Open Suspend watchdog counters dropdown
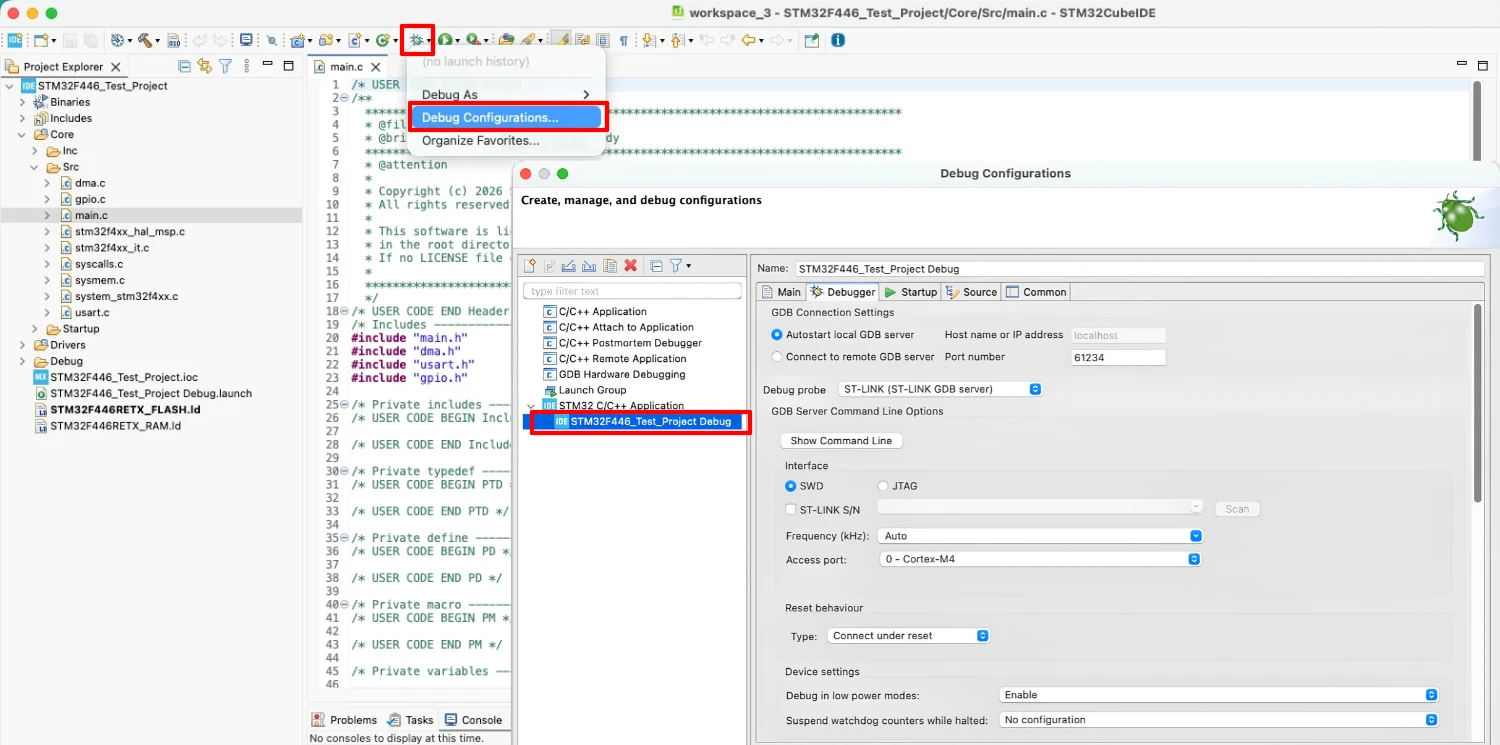The height and width of the screenshot is (745, 1500). pyautogui.click(x=1218, y=720)
